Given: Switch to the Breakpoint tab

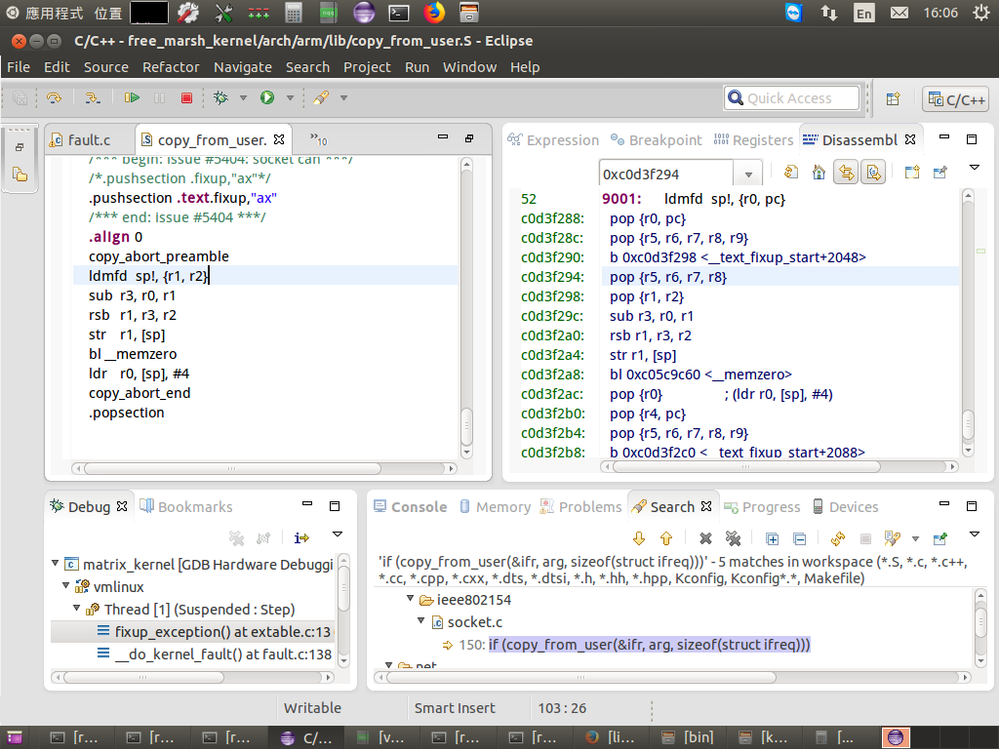Looking at the screenshot, I should 656,139.
